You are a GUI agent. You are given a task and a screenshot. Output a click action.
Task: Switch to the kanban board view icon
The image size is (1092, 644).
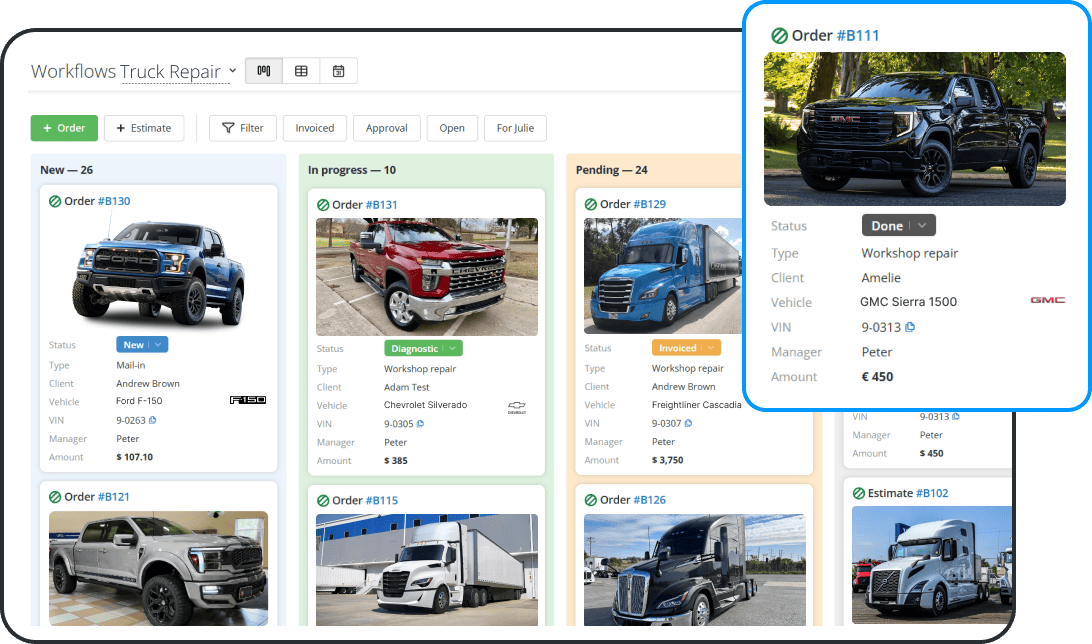263,71
